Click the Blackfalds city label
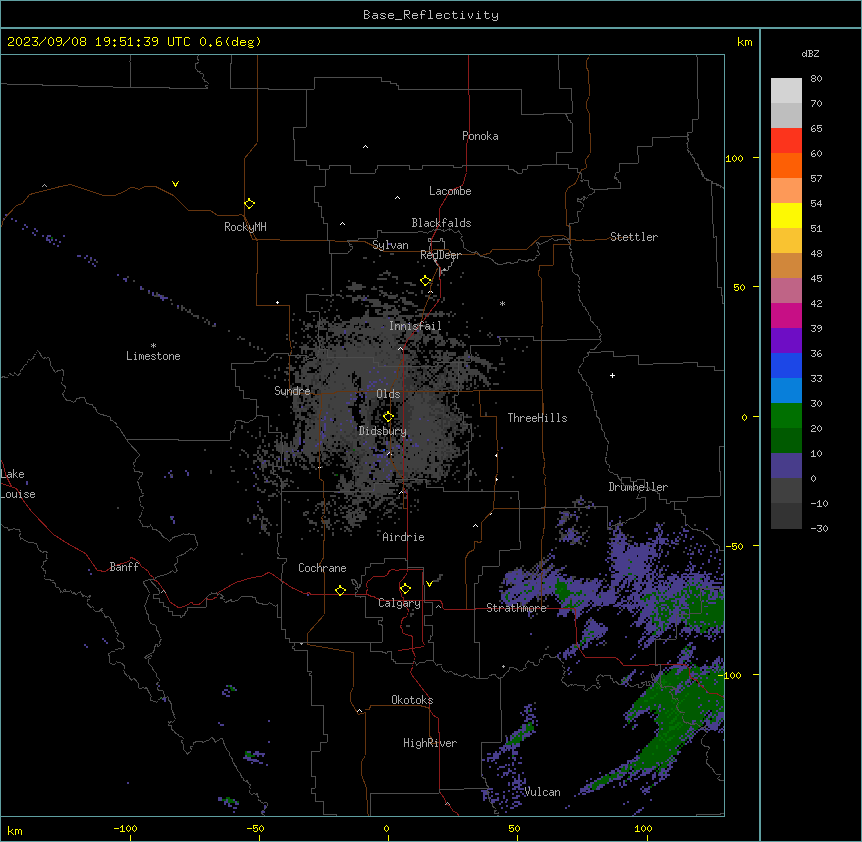862x842 pixels. pos(441,223)
